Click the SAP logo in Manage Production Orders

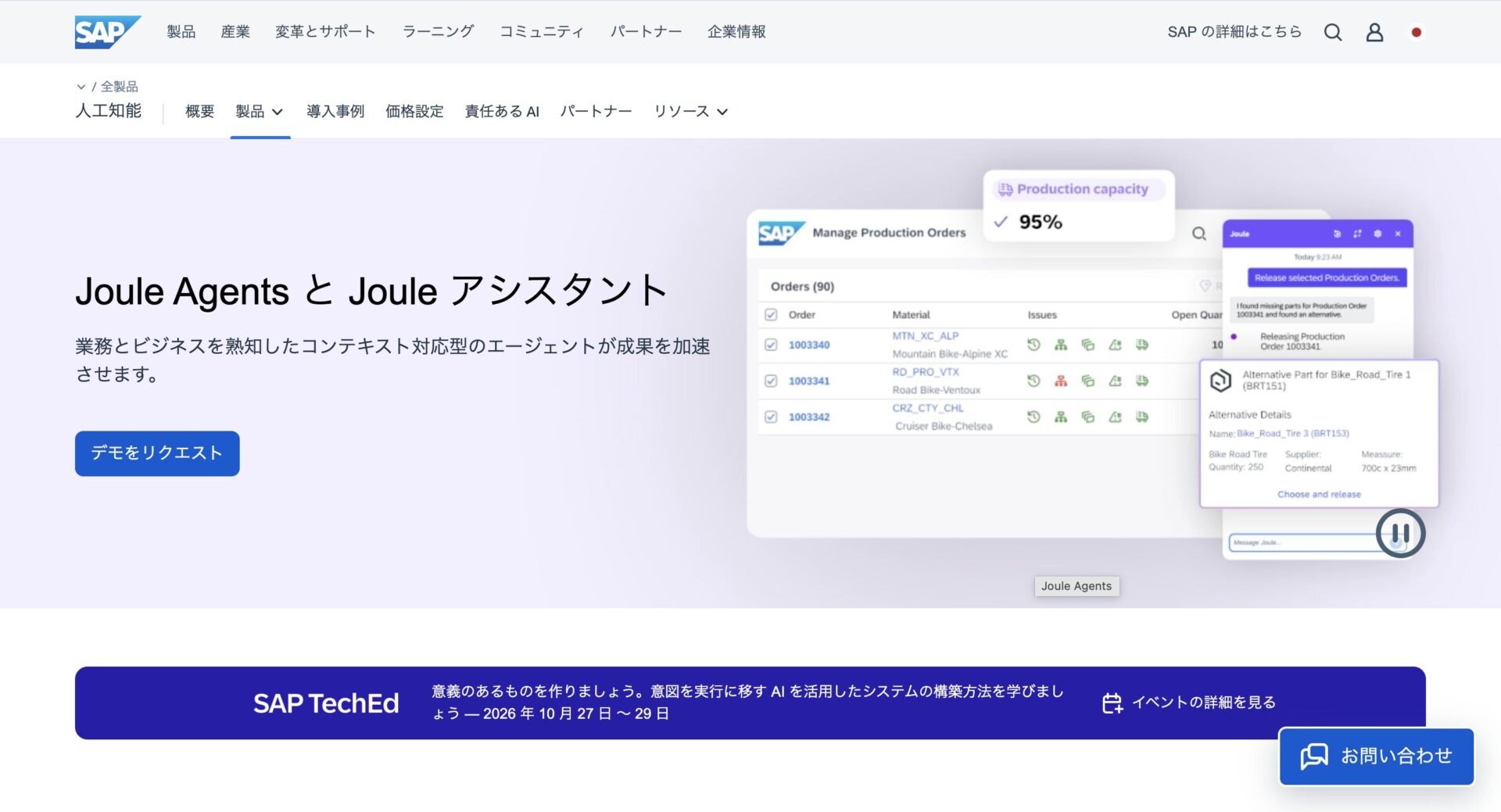(x=781, y=233)
